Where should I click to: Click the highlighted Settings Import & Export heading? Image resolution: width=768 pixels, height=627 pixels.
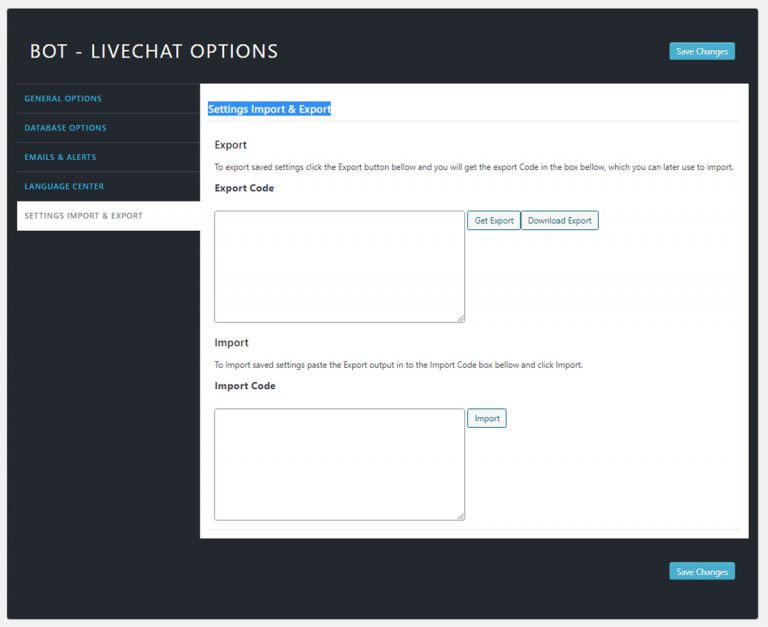pos(269,109)
